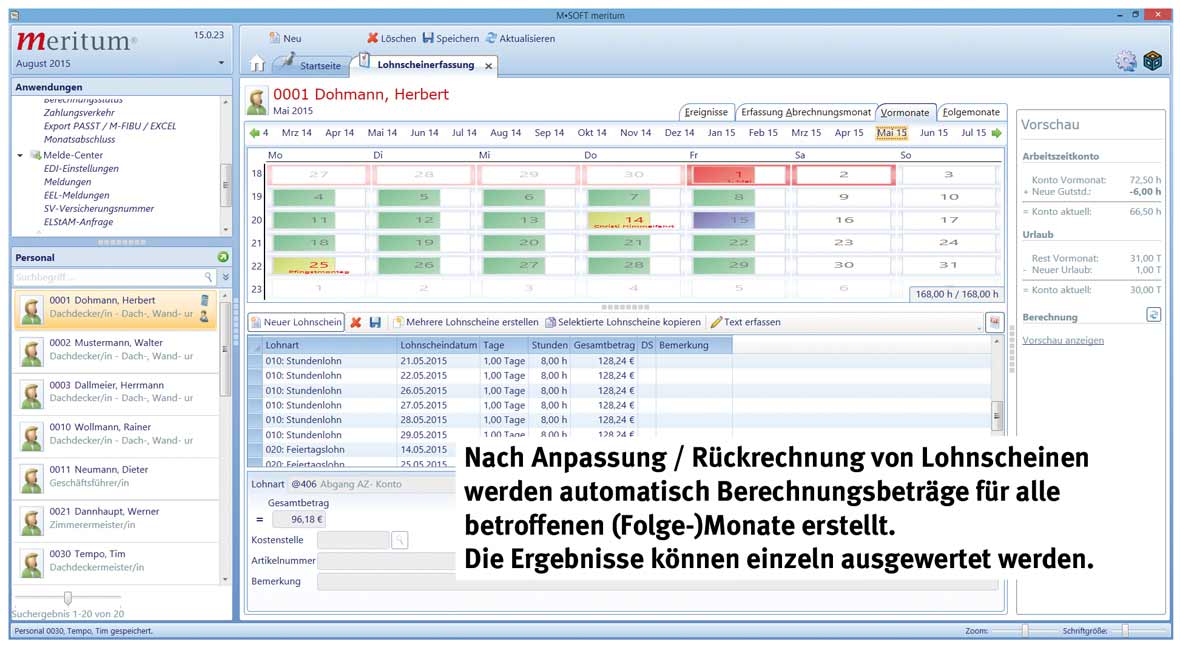Screen dimensions: 1180x650
Task: Click the refresh icon beside Berechnung
Action: tap(1153, 315)
